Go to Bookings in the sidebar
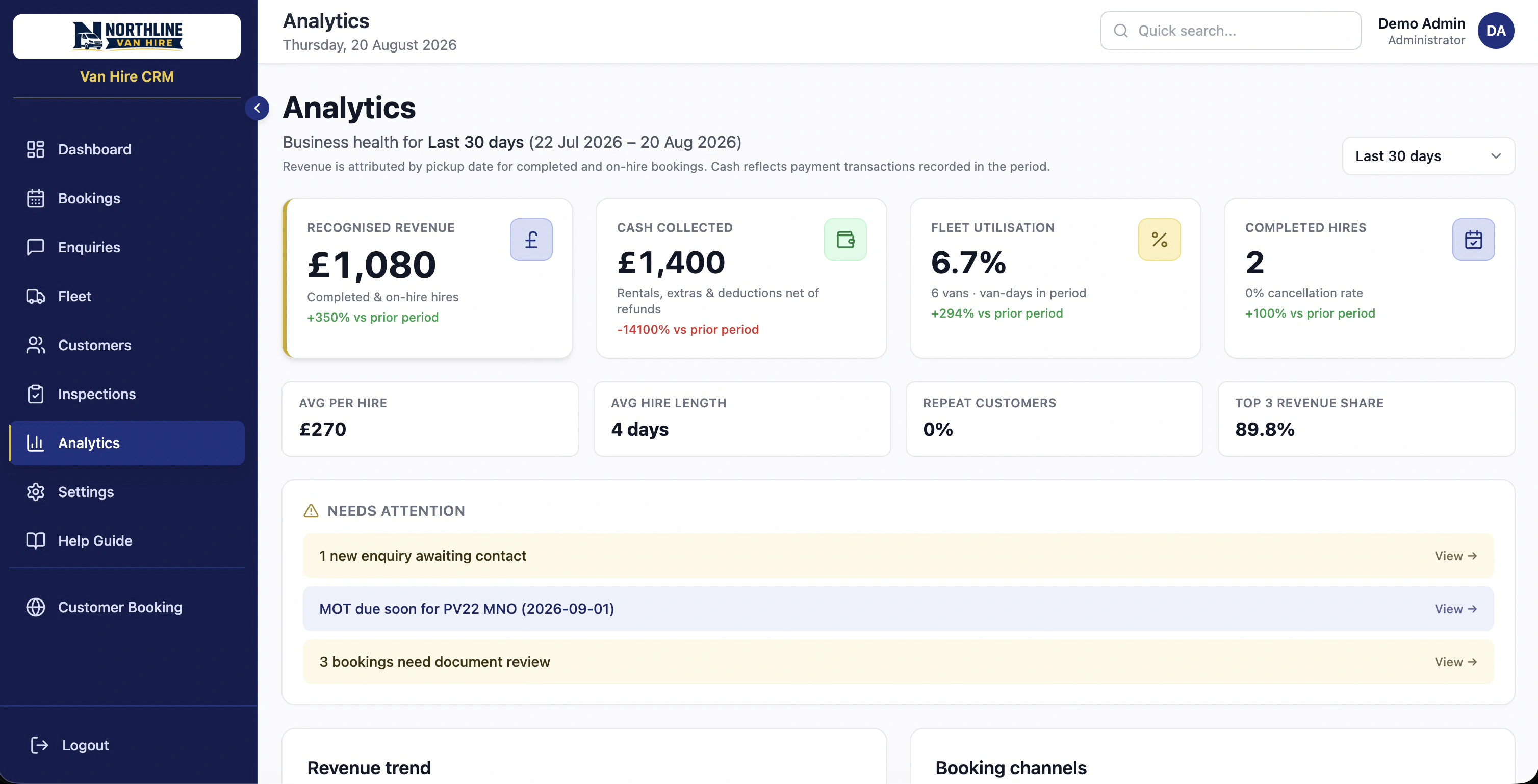Viewport: 1538px width, 784px height. [126, 198]
